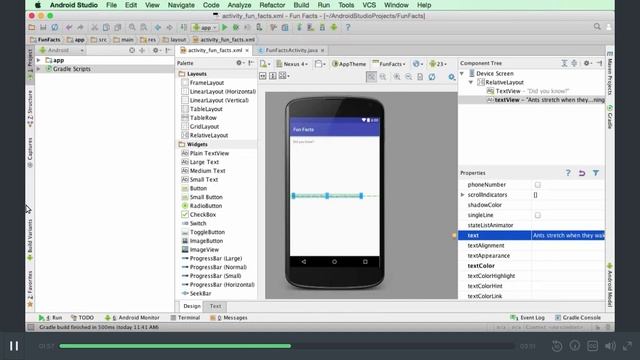Open the API 23 version dropdown

point(438,64)
